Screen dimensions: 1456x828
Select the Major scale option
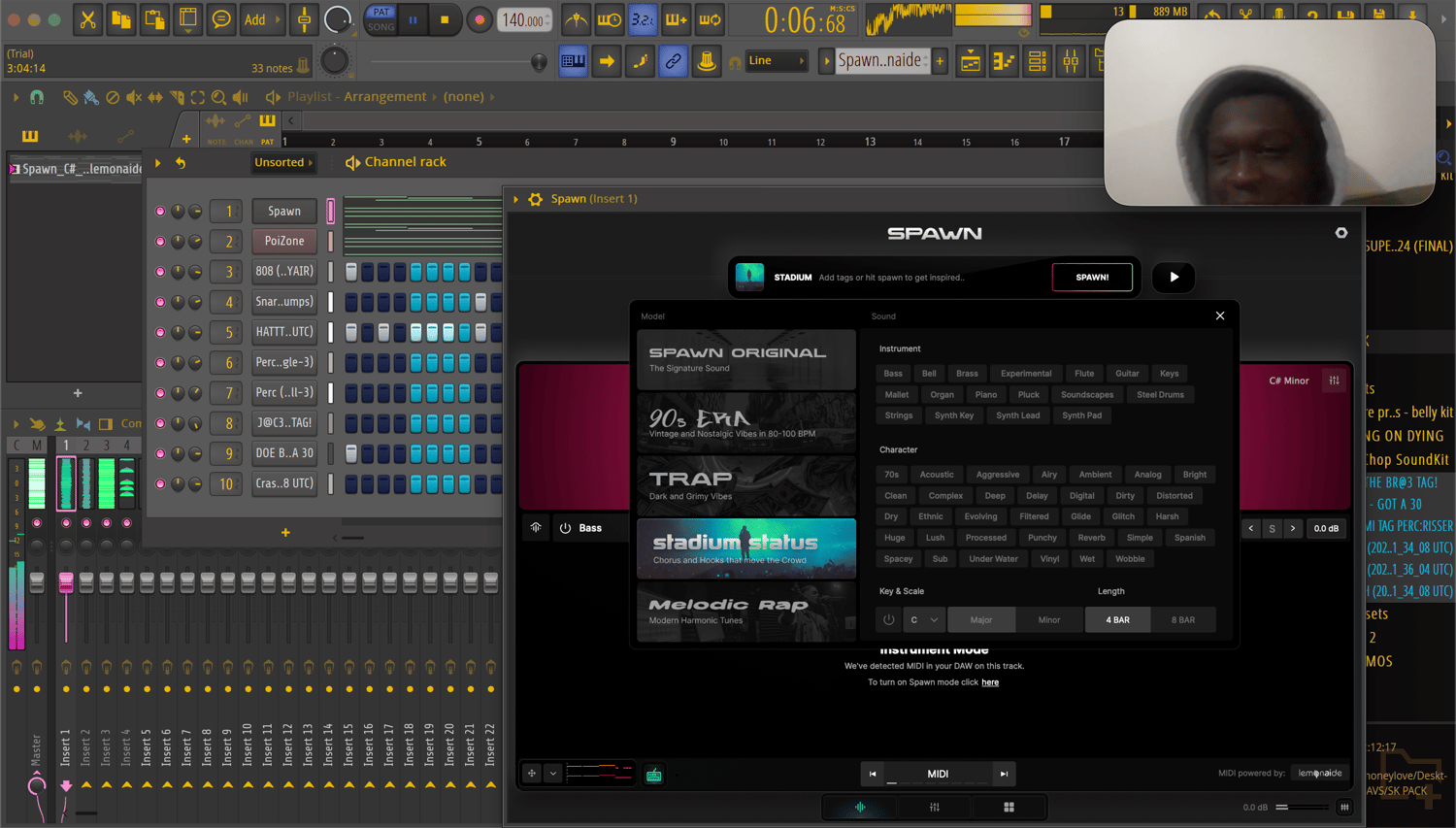(981, 619)
